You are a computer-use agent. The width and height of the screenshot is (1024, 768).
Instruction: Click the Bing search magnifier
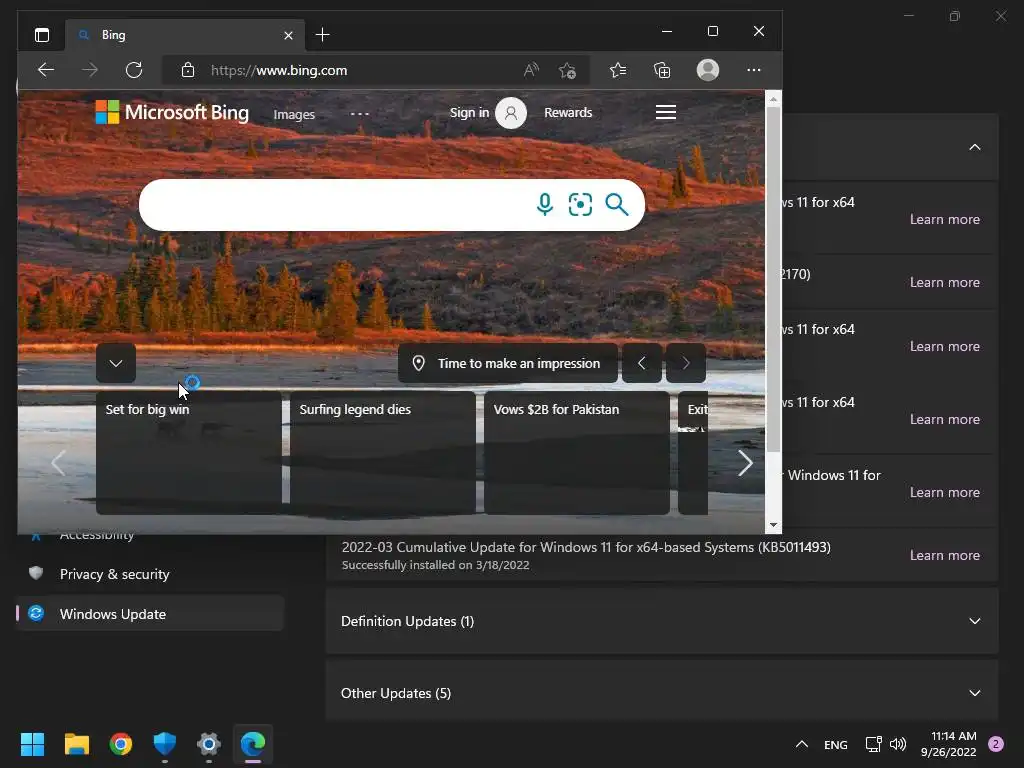[x=616, y=204]
